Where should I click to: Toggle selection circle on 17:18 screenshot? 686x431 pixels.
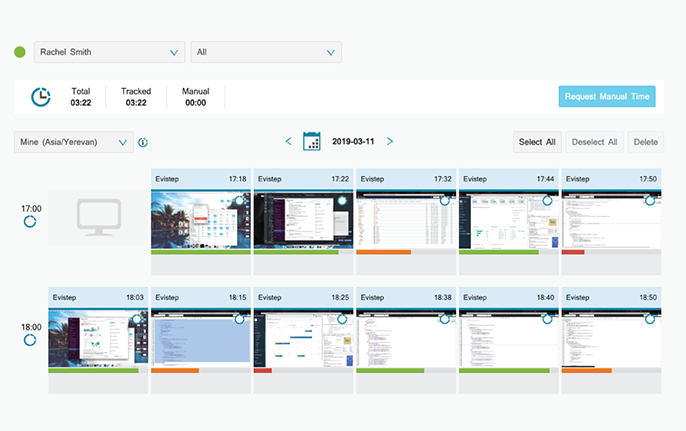point(239,201)
